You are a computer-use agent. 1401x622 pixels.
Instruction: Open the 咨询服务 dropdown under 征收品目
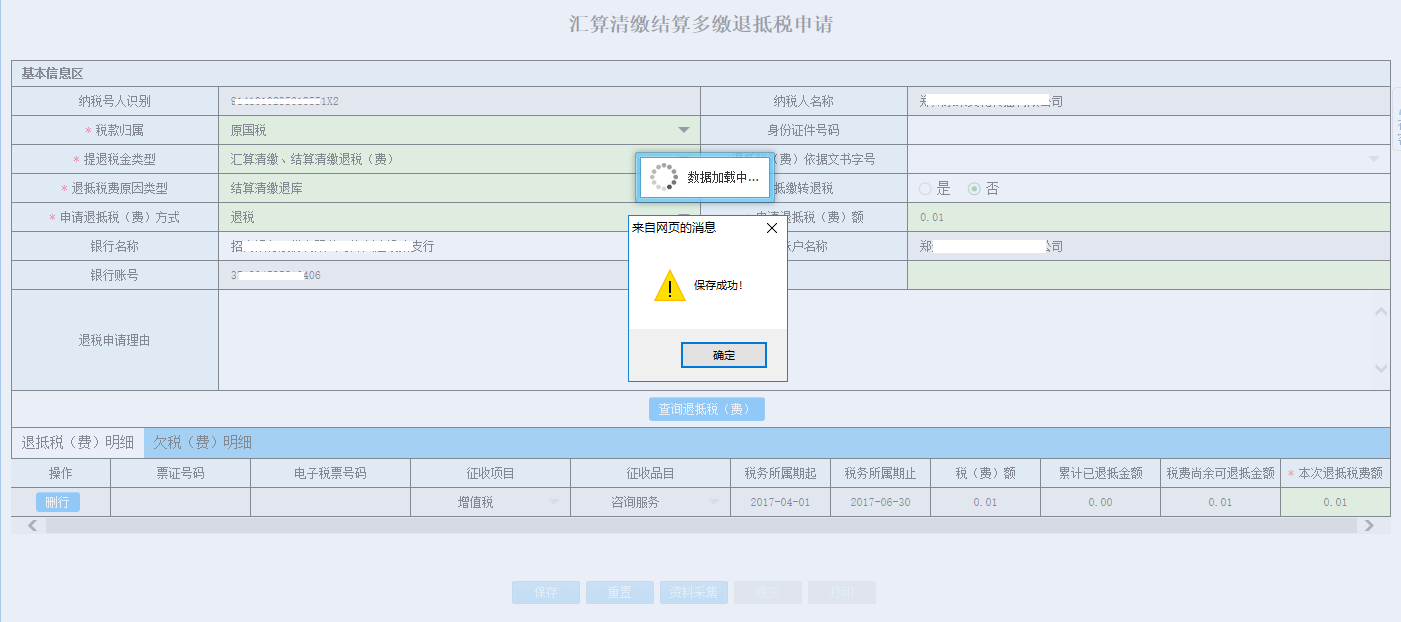tap(711, 501)
